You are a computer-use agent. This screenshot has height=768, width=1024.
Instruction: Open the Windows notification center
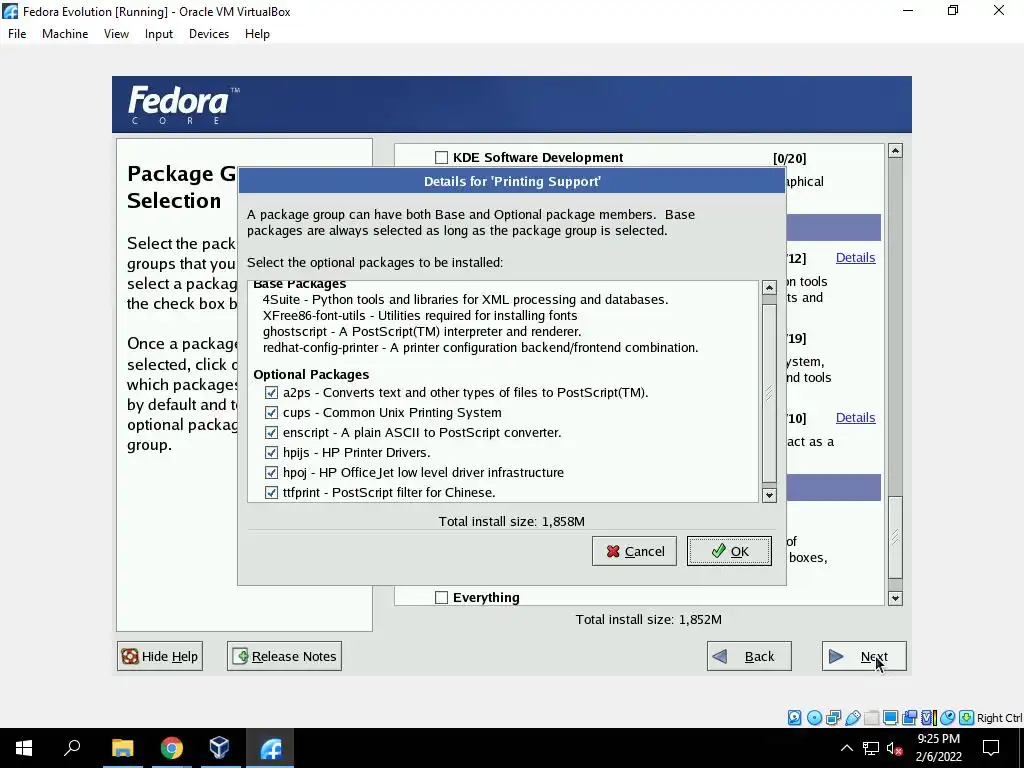pos(991,748)
